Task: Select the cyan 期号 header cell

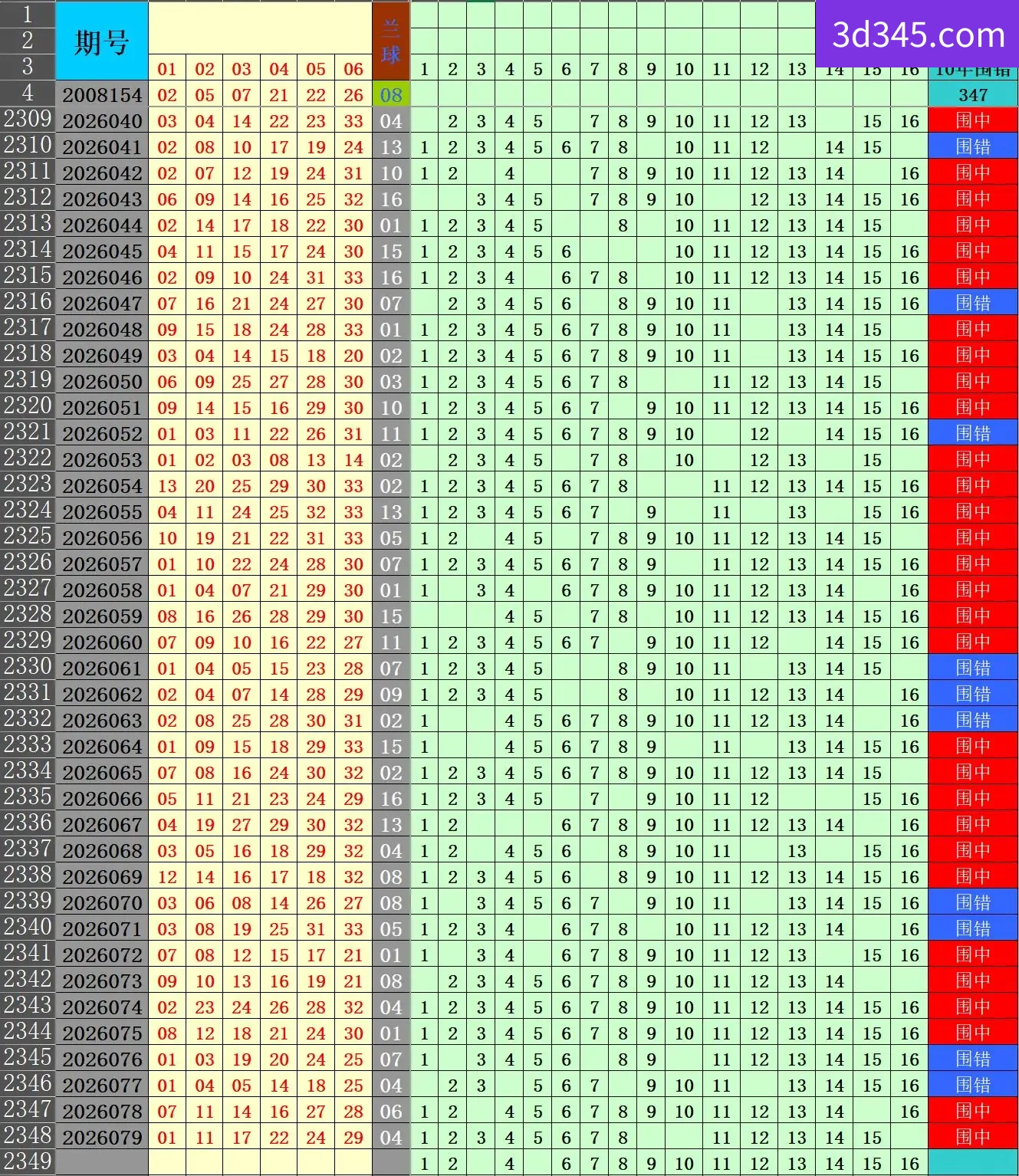Action: coord(102,41)
